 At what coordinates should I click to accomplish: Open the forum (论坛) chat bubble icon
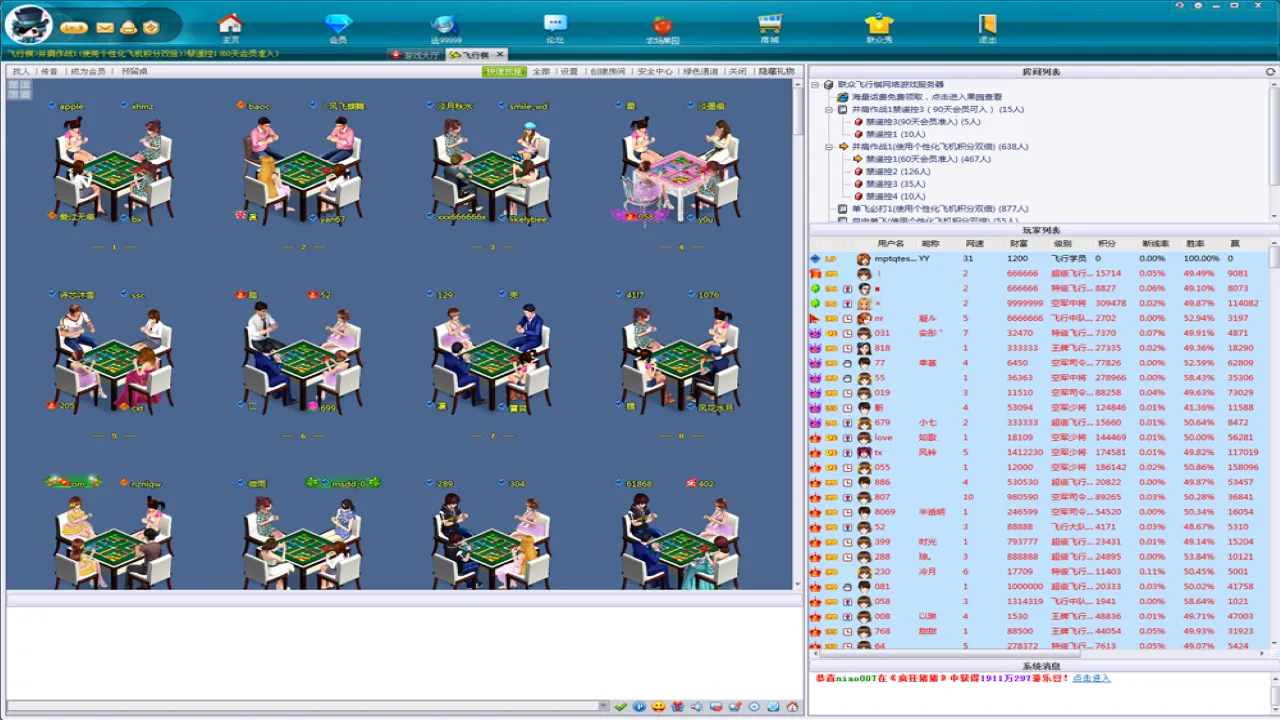(x=555, y=24)
